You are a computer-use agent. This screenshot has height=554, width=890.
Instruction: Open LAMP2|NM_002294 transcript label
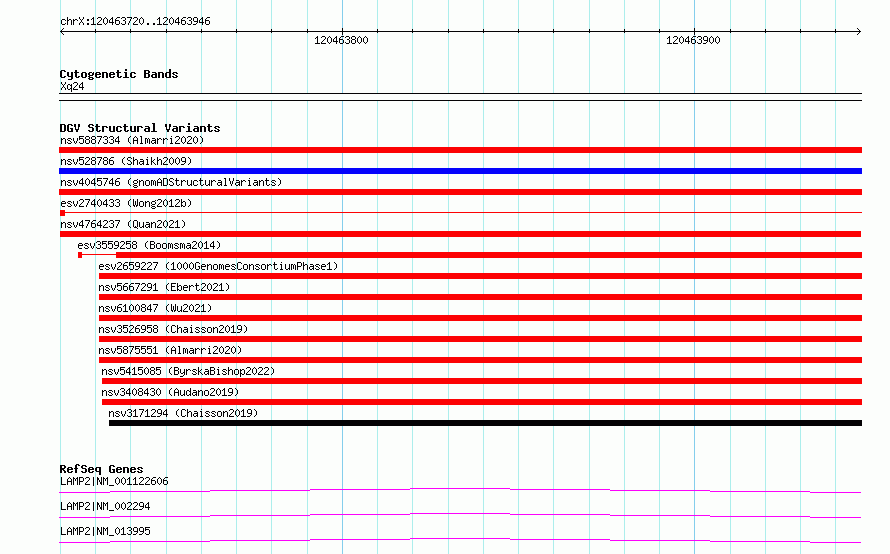pos(105,506)
